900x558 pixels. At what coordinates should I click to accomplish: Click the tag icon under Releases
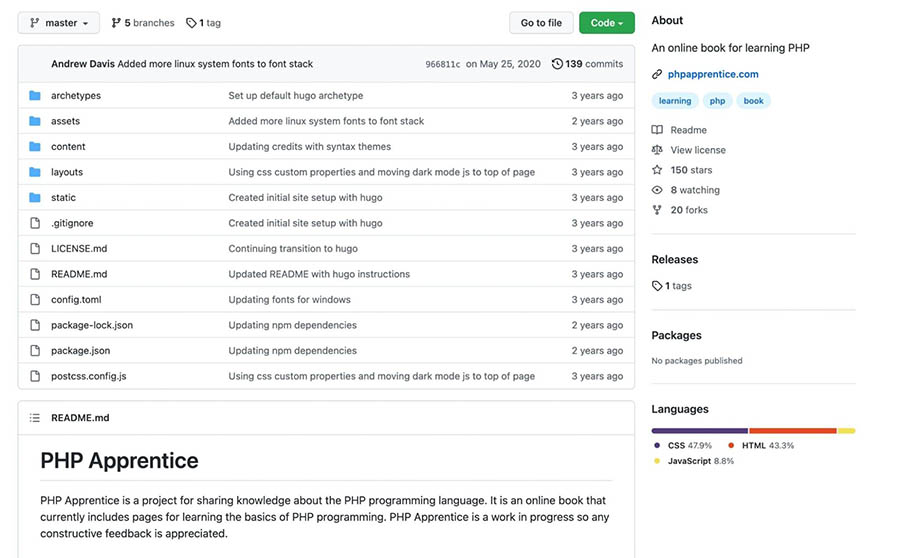coord(657,286)
